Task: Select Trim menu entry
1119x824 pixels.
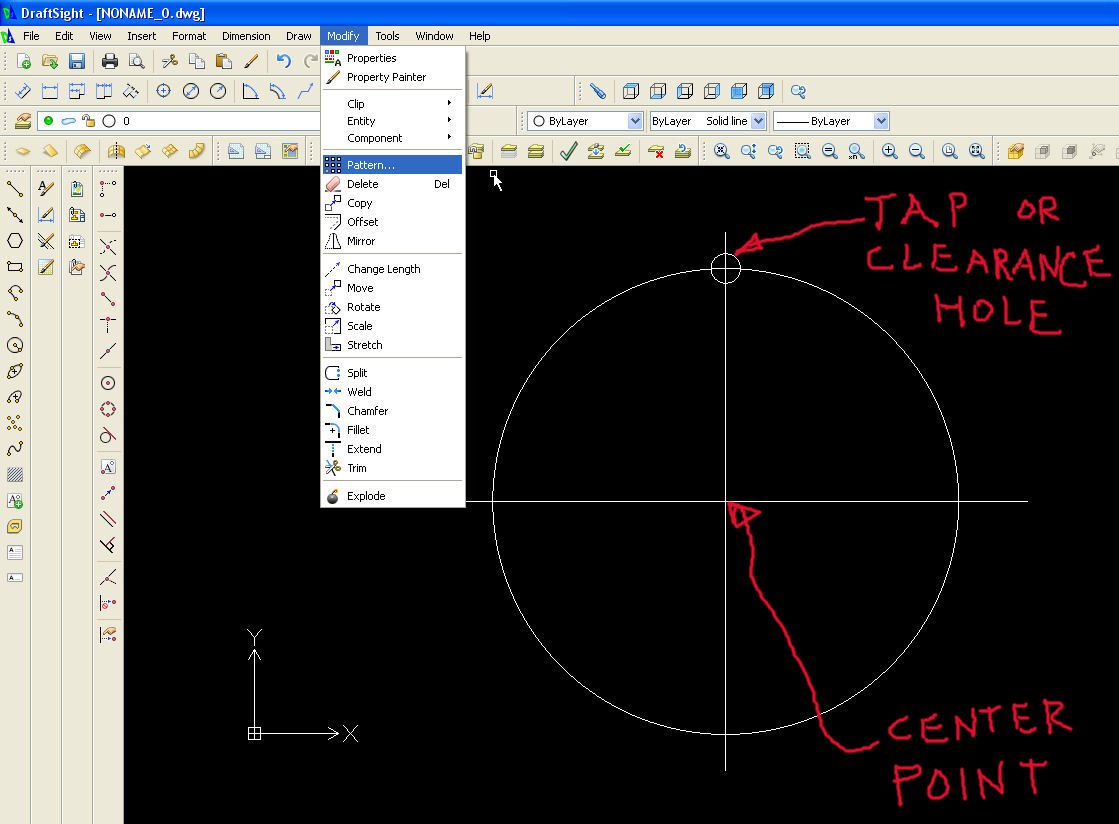Action: coord(393,468)
